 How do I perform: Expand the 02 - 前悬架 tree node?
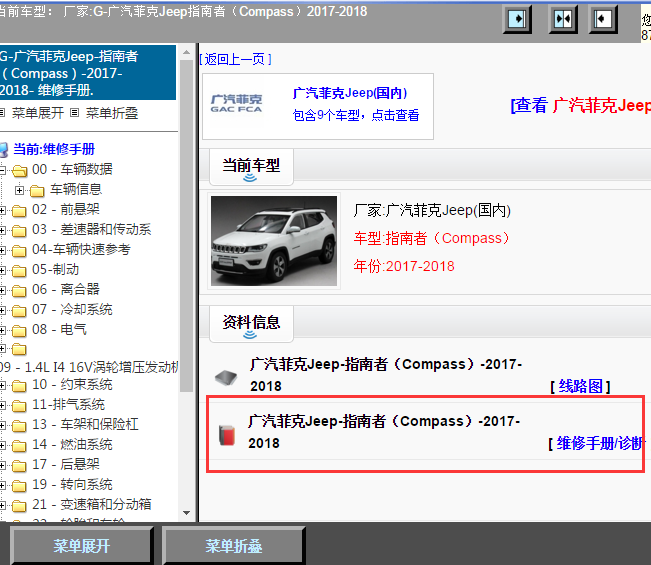[x=2, y=210]
